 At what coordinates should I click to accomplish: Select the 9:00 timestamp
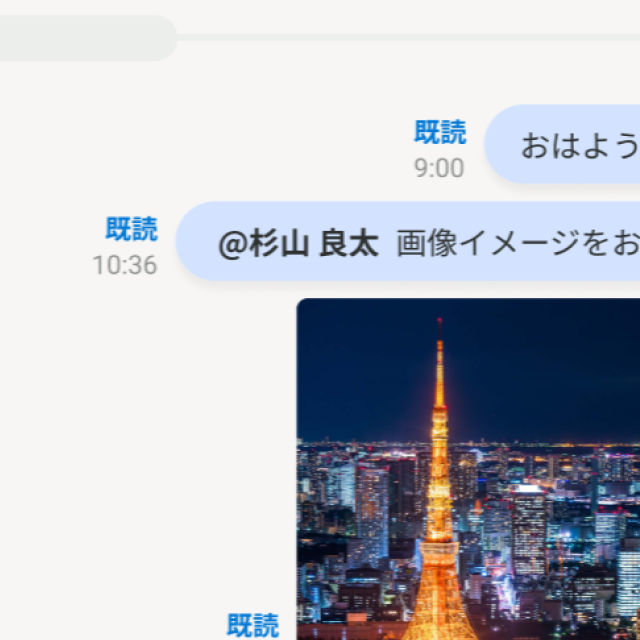point(439,168)
